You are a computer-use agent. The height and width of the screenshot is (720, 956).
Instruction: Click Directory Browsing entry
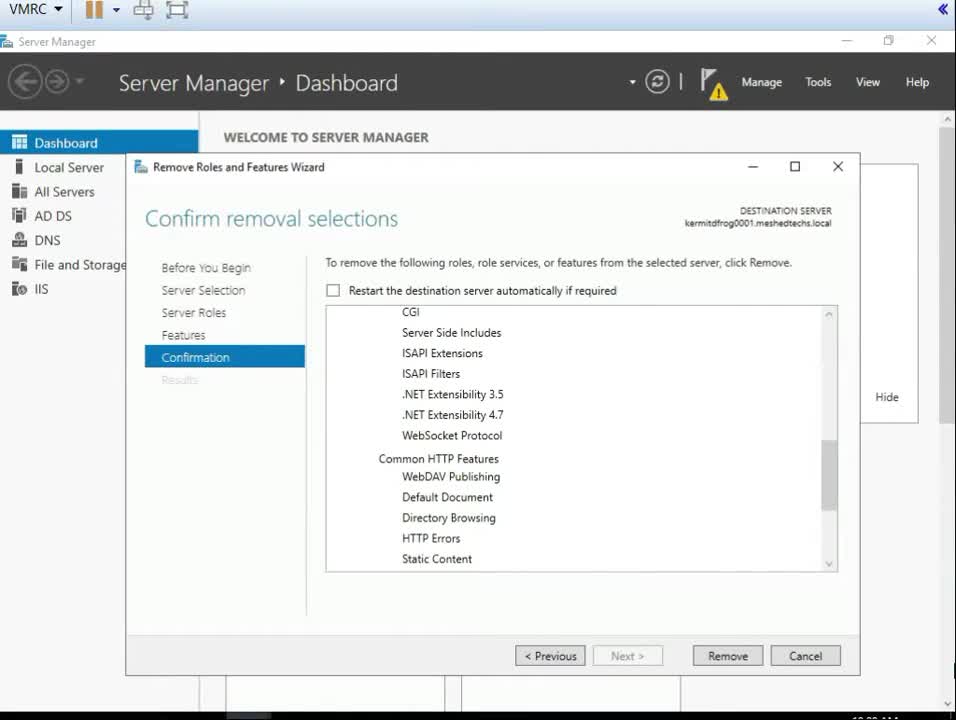pos(448,518)
